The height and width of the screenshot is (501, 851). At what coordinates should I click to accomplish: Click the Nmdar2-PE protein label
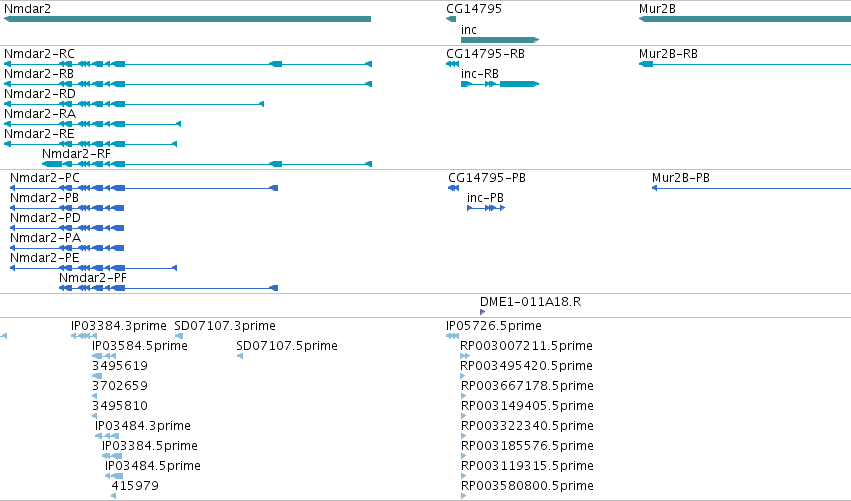45,258
